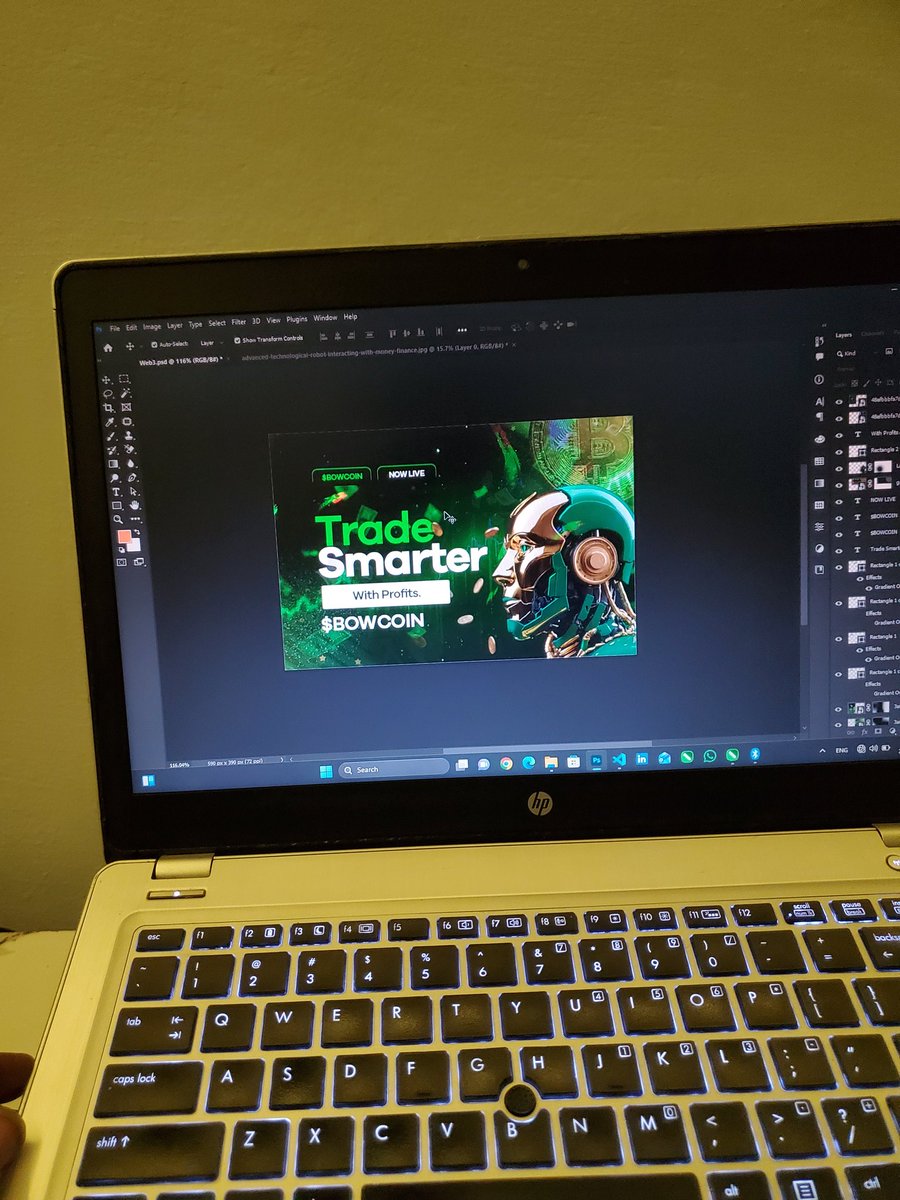Viewport: 900px width, 1200px height.
Task: Open the Properties info panel icon
Action: coord(819,380)
